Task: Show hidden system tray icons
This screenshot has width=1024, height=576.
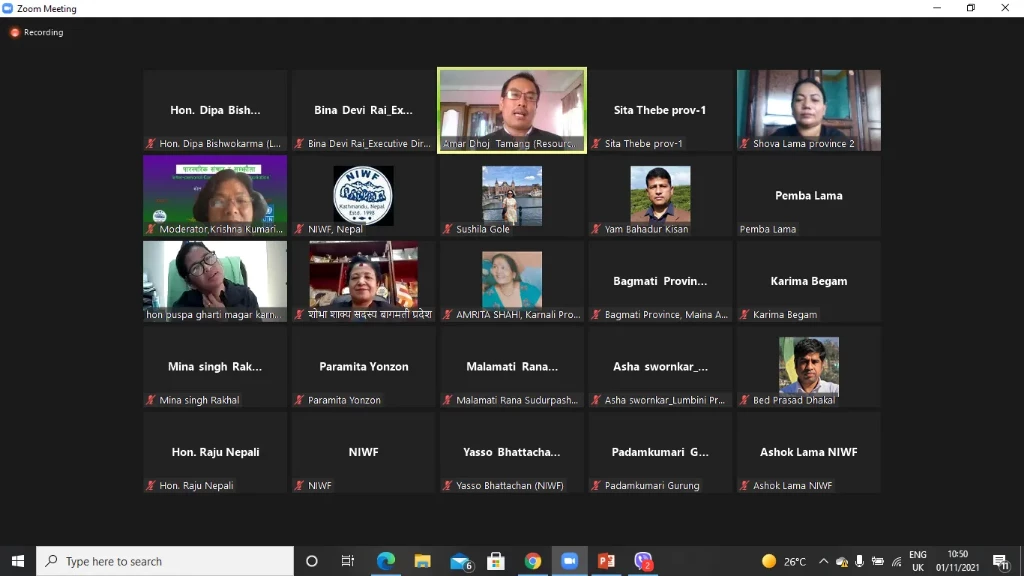Action: [823, 561]
